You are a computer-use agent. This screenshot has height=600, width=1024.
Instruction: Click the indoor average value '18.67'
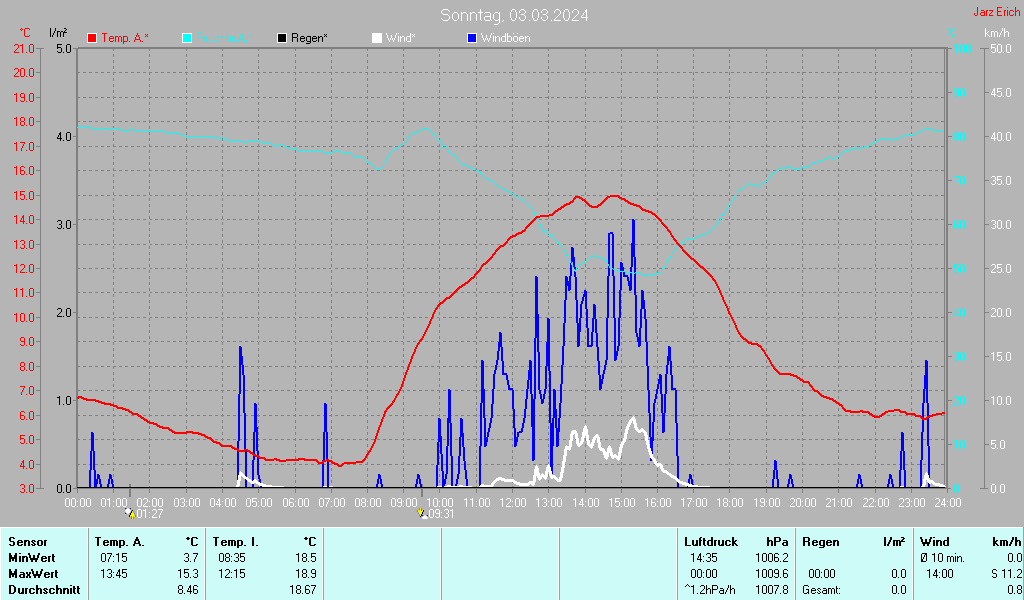303,590
